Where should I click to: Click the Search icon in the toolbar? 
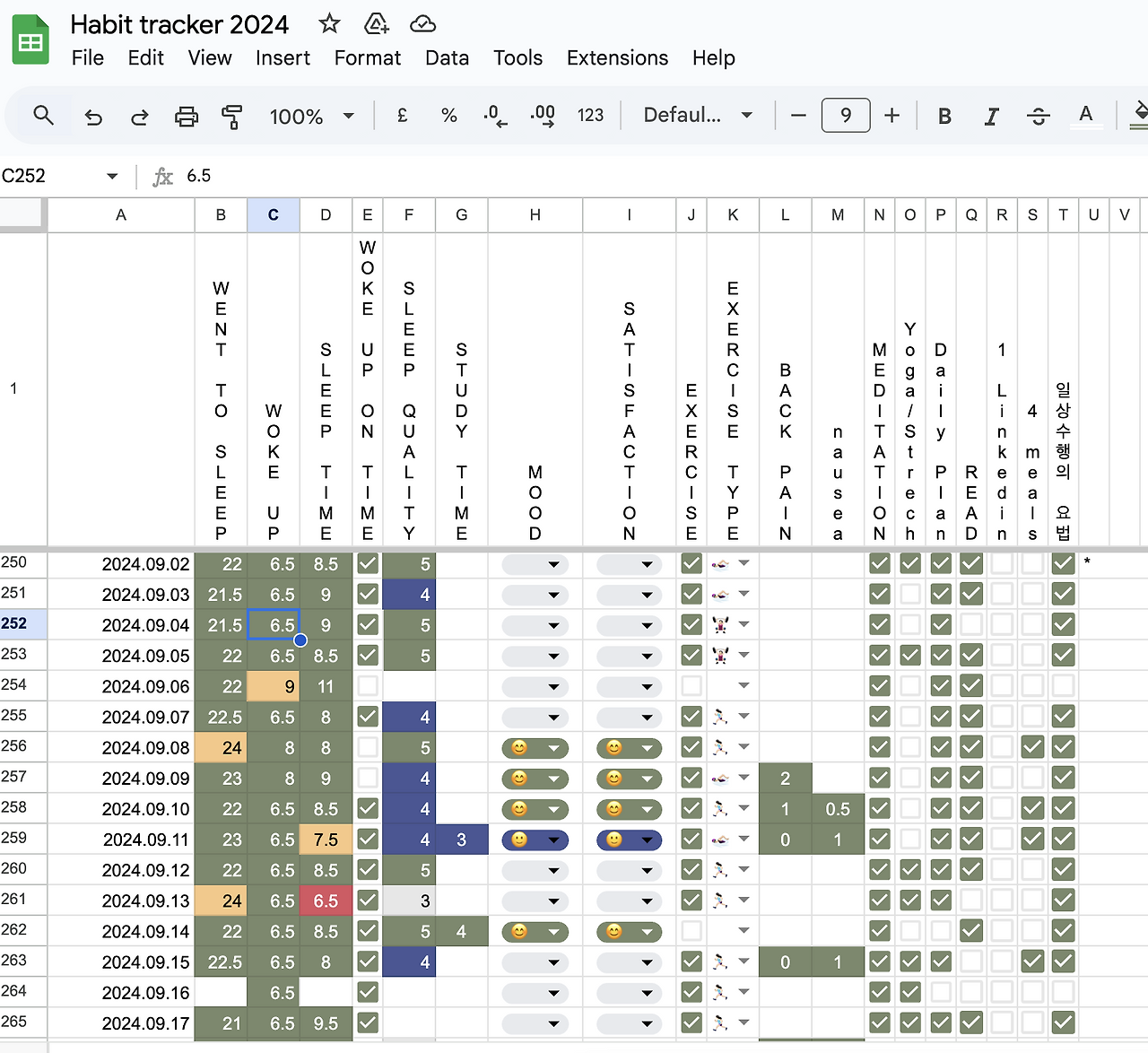[x=43, y=115]
